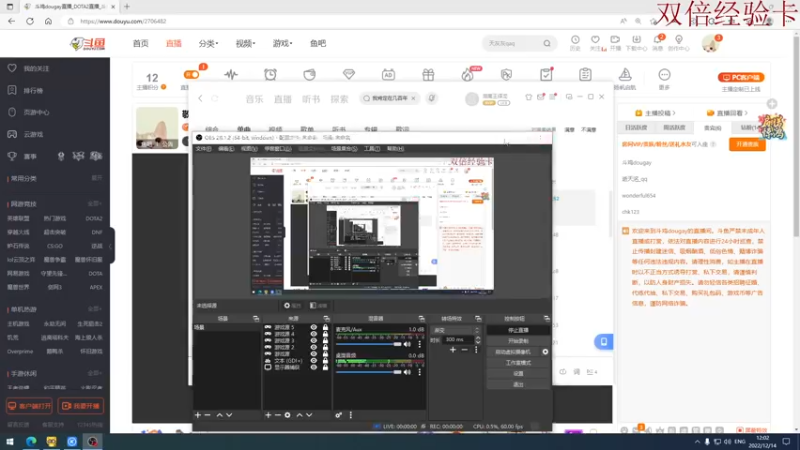
Task: Open the transition type dropdown in OBS
Action: click(456, 331)
